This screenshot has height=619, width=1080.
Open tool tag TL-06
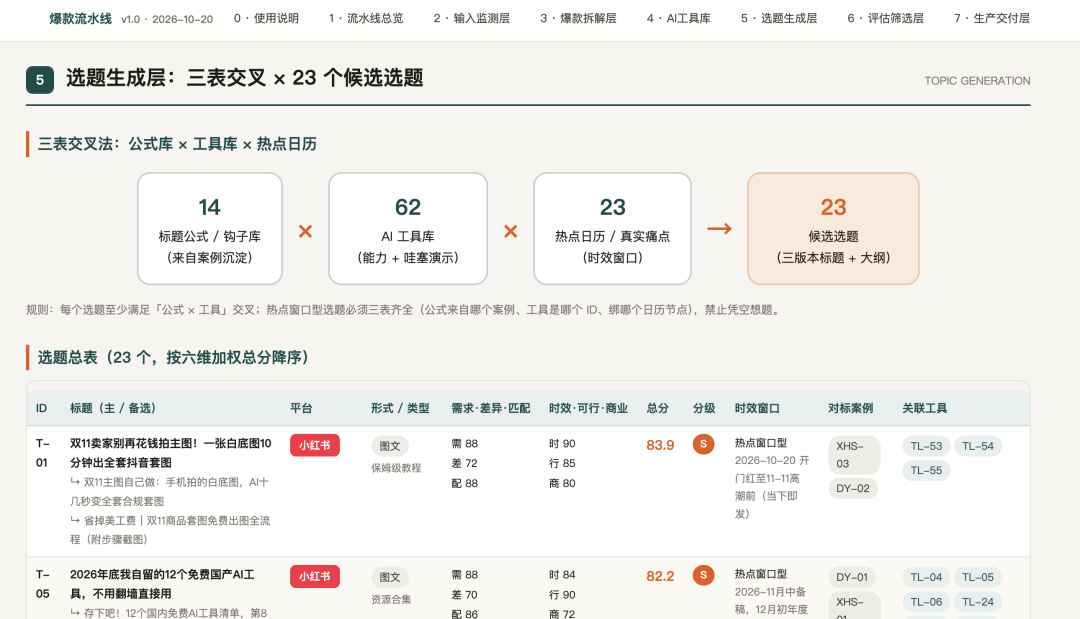pyautogui.click(x=926, y=602)
